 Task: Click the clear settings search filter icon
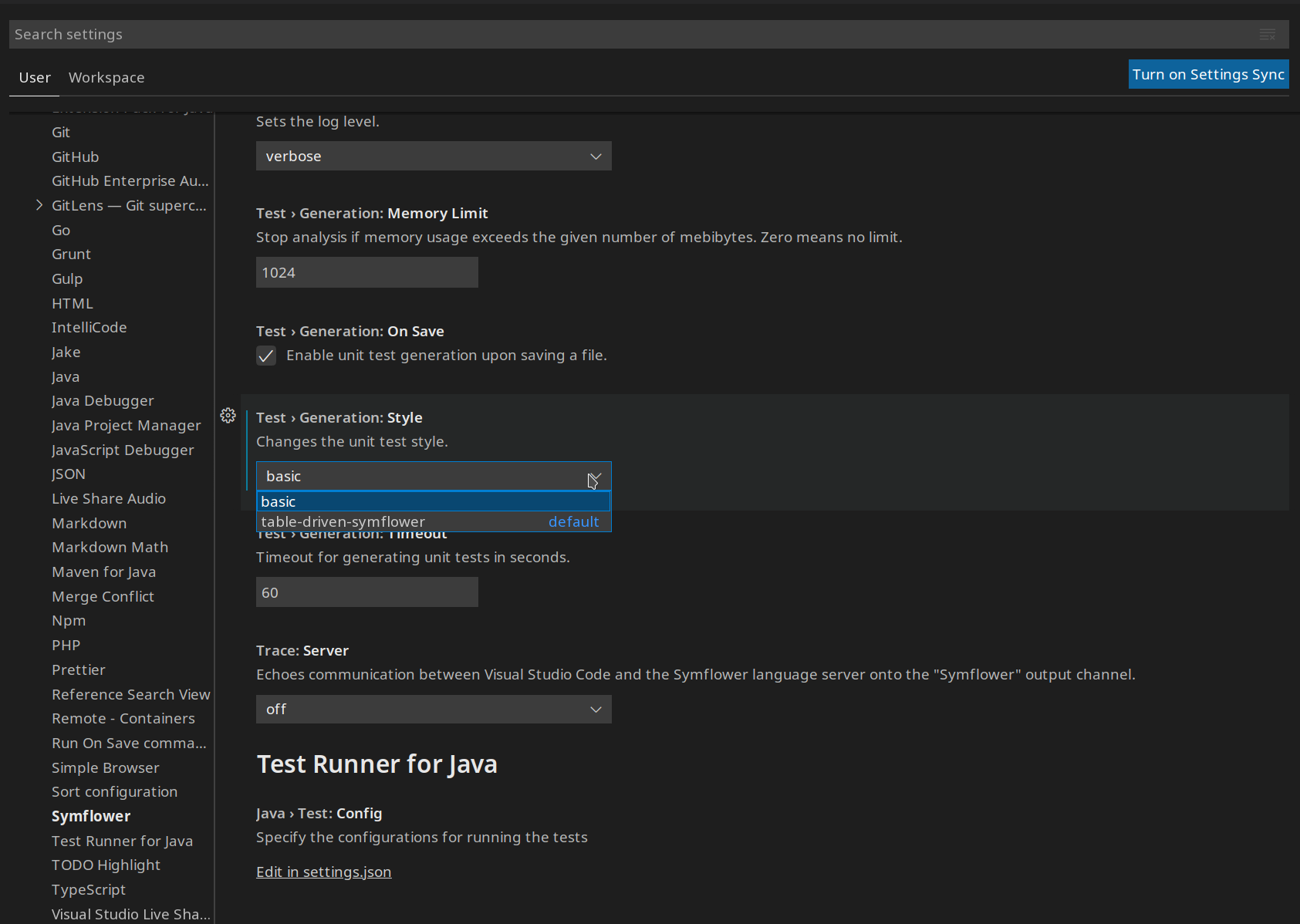coord(1268,35)
